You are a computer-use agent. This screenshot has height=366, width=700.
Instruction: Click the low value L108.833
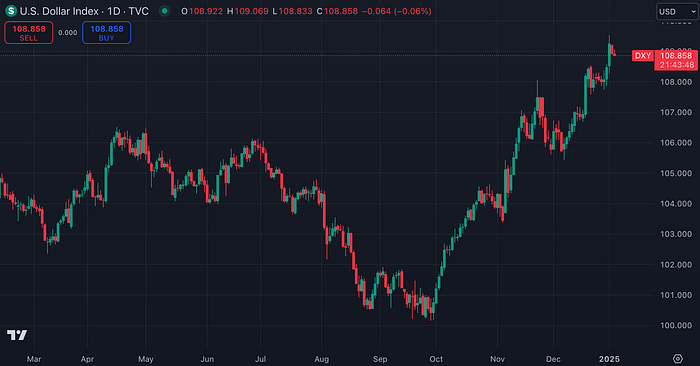(292, 11)
